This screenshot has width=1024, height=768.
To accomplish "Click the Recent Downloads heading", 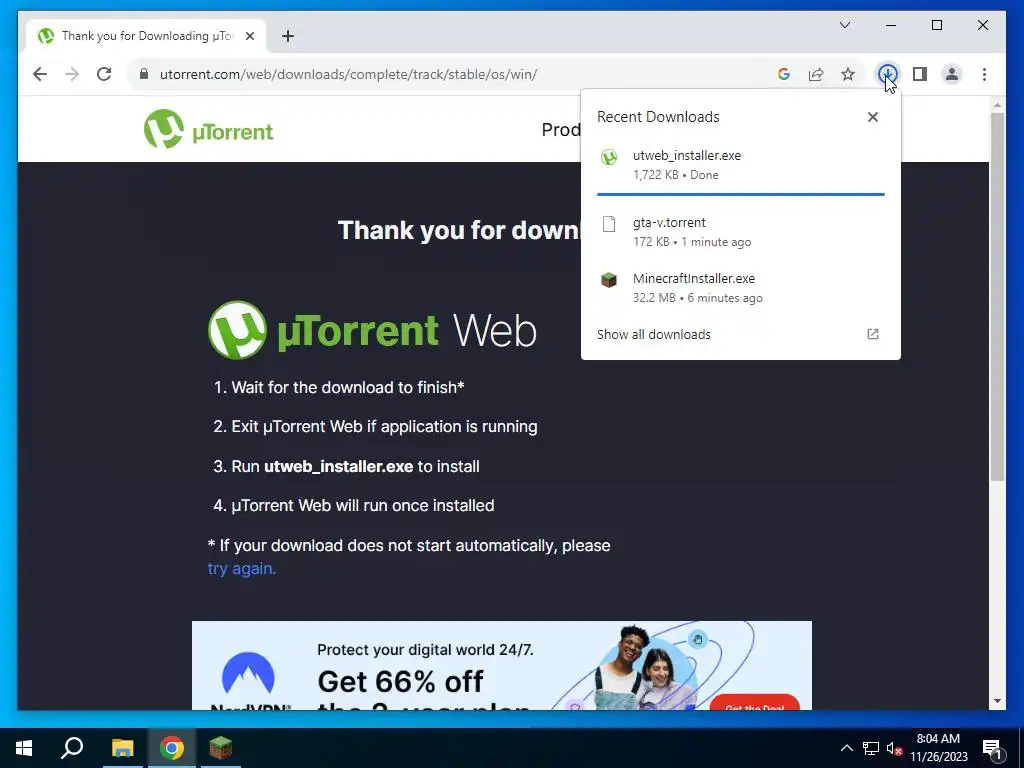I will pos(658,117).
